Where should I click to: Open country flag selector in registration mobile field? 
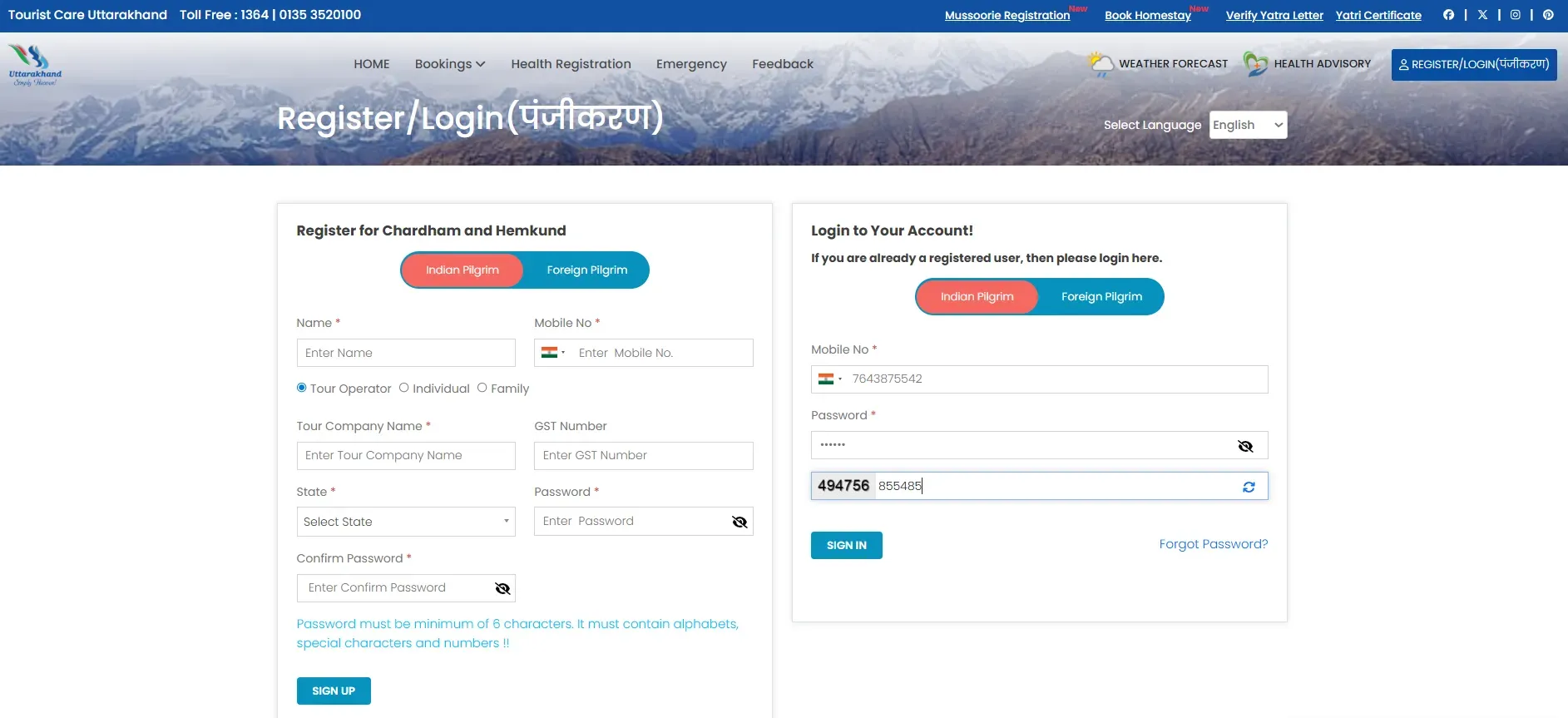[x=553, y=353]
